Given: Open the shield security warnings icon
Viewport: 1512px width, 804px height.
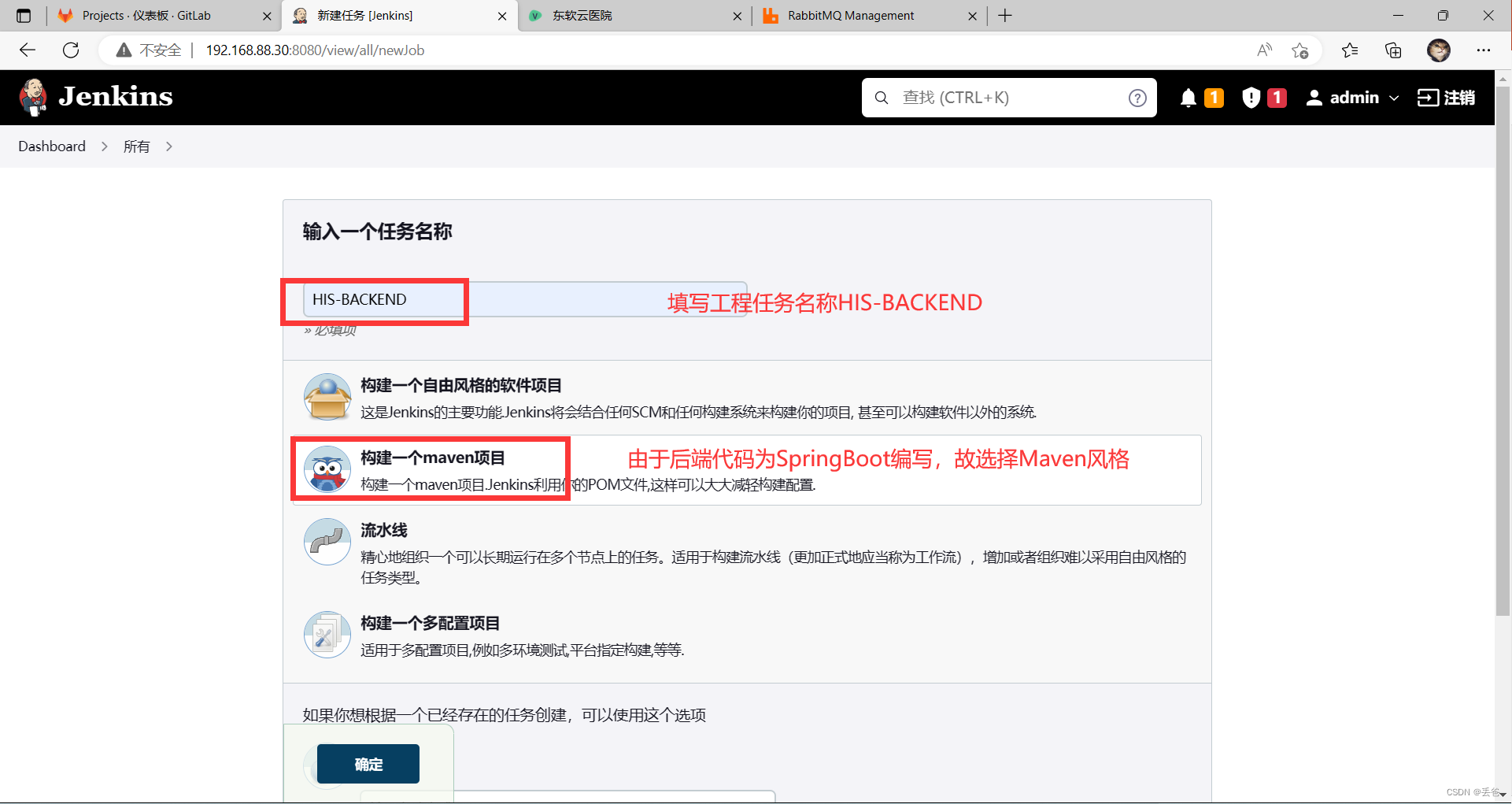Looking at the screenshot, I should 1251,98.
